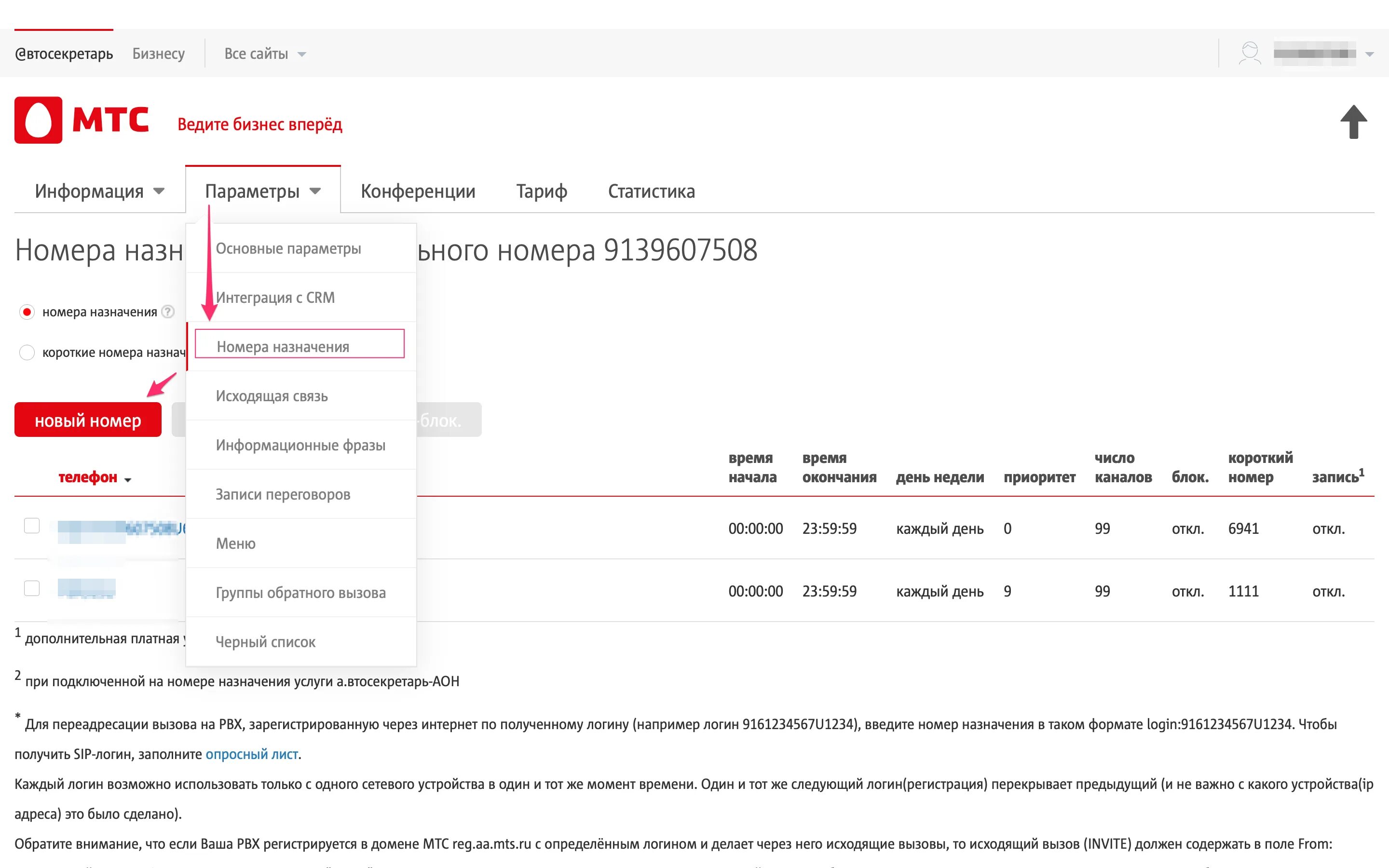Choose Основные параметры from the menu
The image size is (1389, 868).
click(301, 248)
